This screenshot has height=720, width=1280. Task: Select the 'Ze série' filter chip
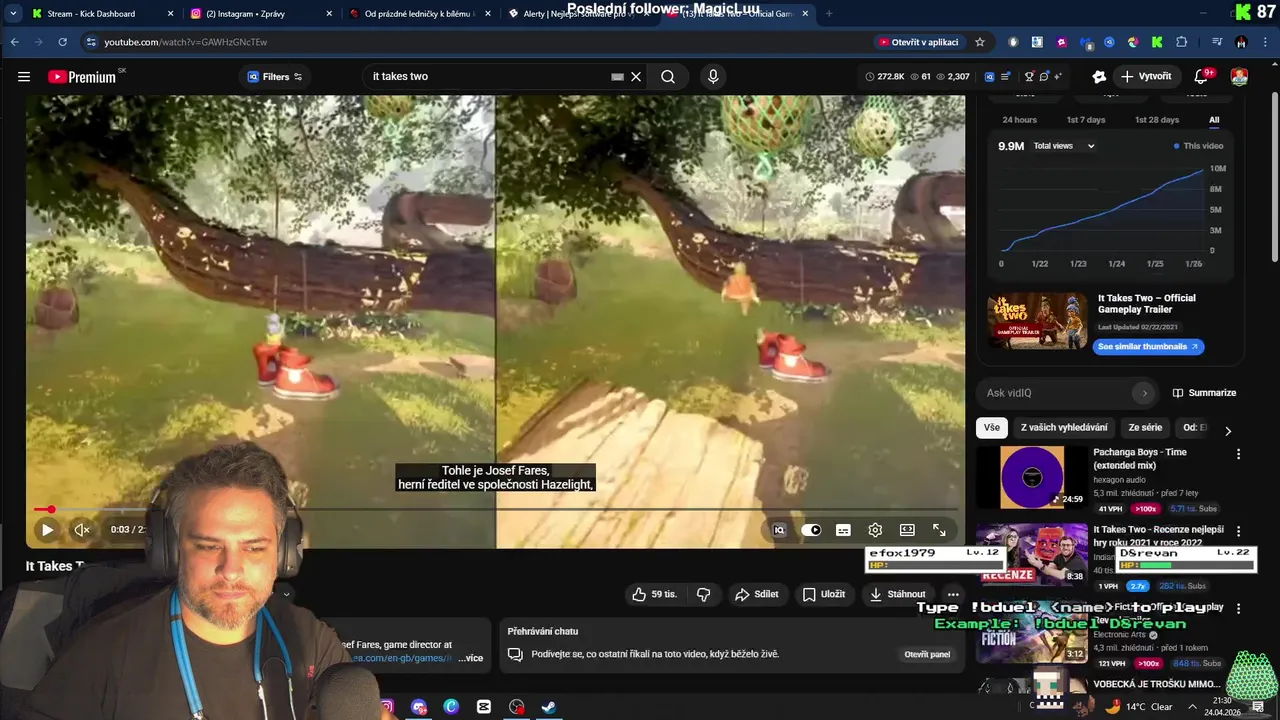coord(1145,427)
